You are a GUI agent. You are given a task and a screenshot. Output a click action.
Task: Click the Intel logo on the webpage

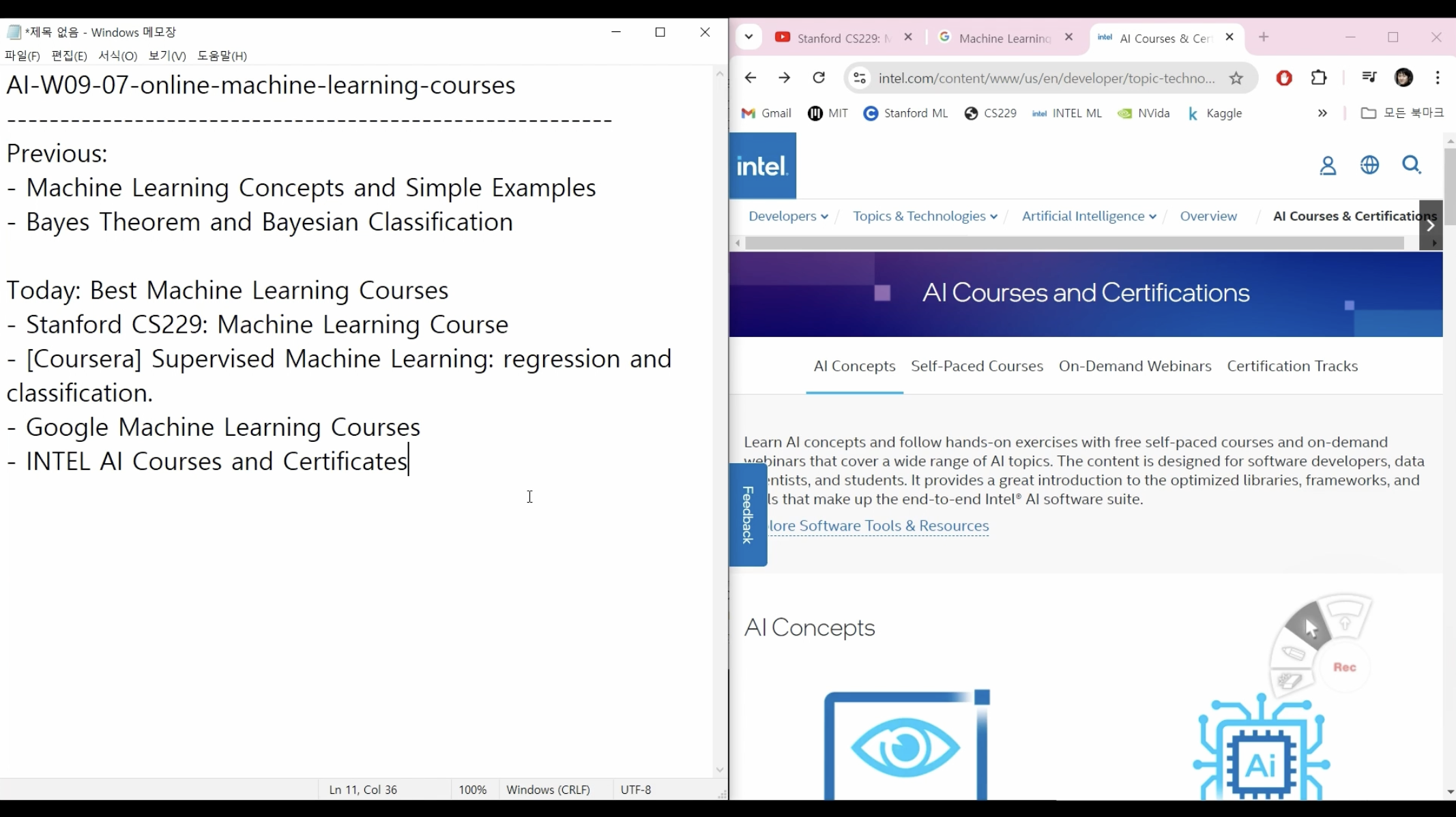tap(762, 166)
